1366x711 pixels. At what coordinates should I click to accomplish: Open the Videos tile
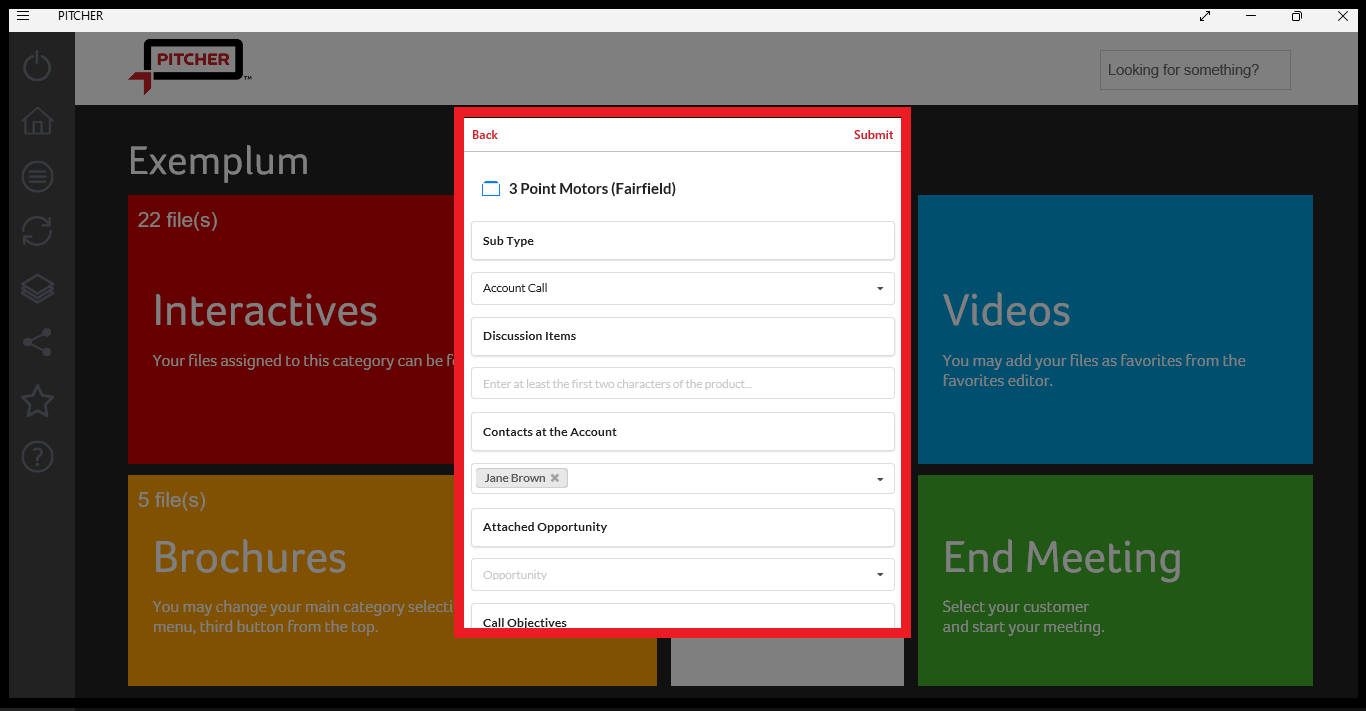point(1114,329)
